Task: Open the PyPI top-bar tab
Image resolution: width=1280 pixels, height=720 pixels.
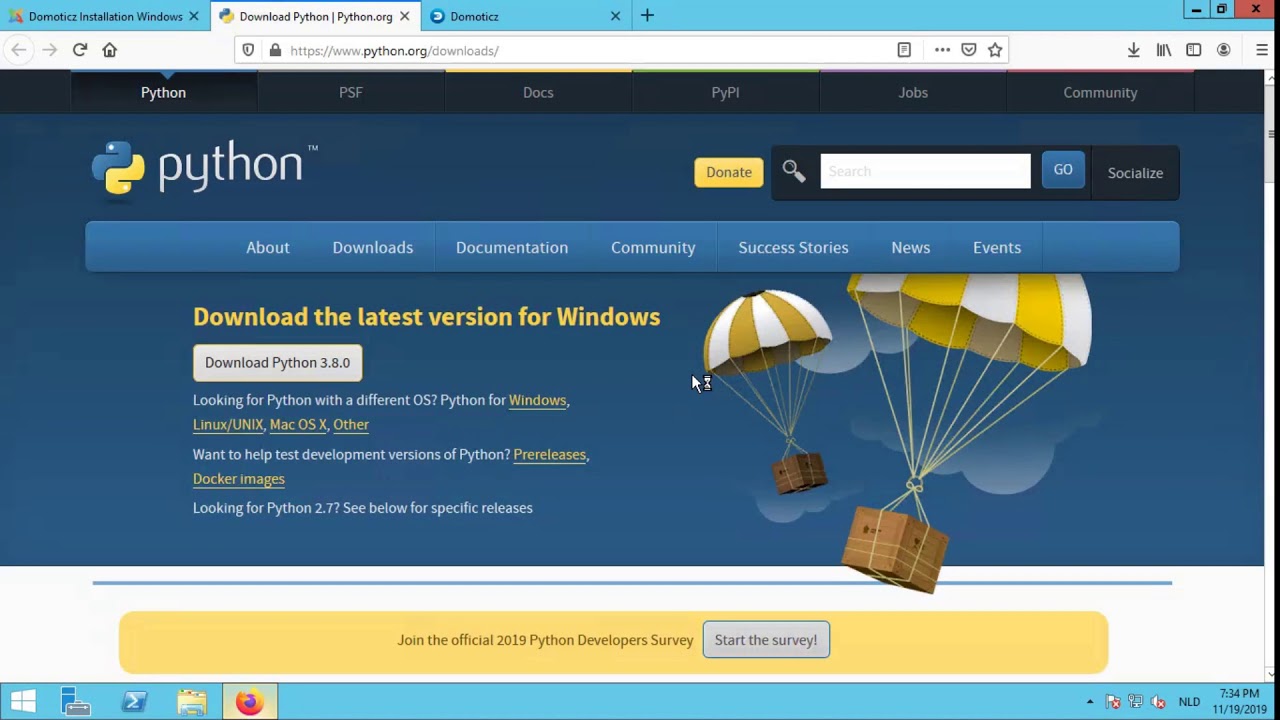Action: 725,92
